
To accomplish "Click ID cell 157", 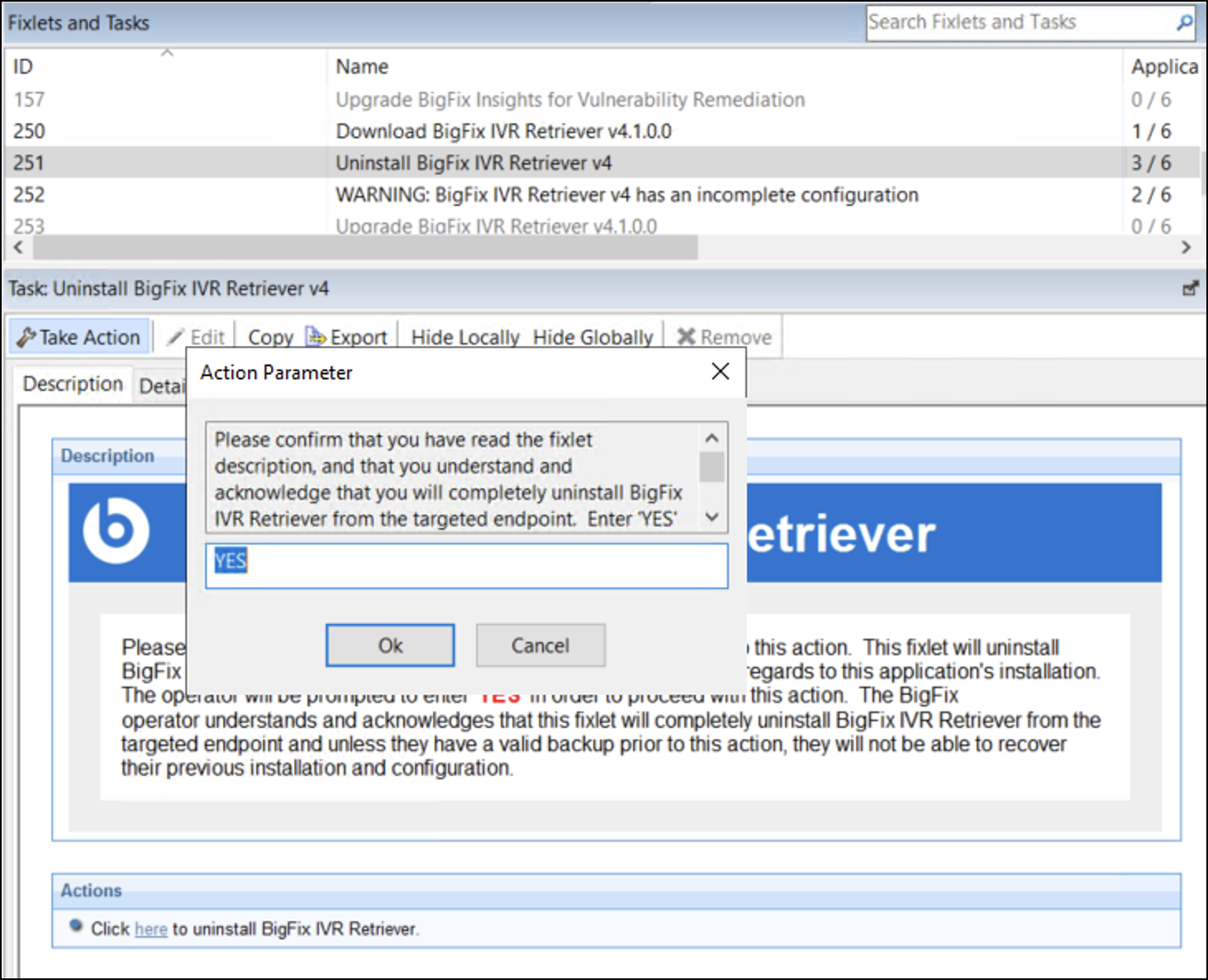I will 29,100.
